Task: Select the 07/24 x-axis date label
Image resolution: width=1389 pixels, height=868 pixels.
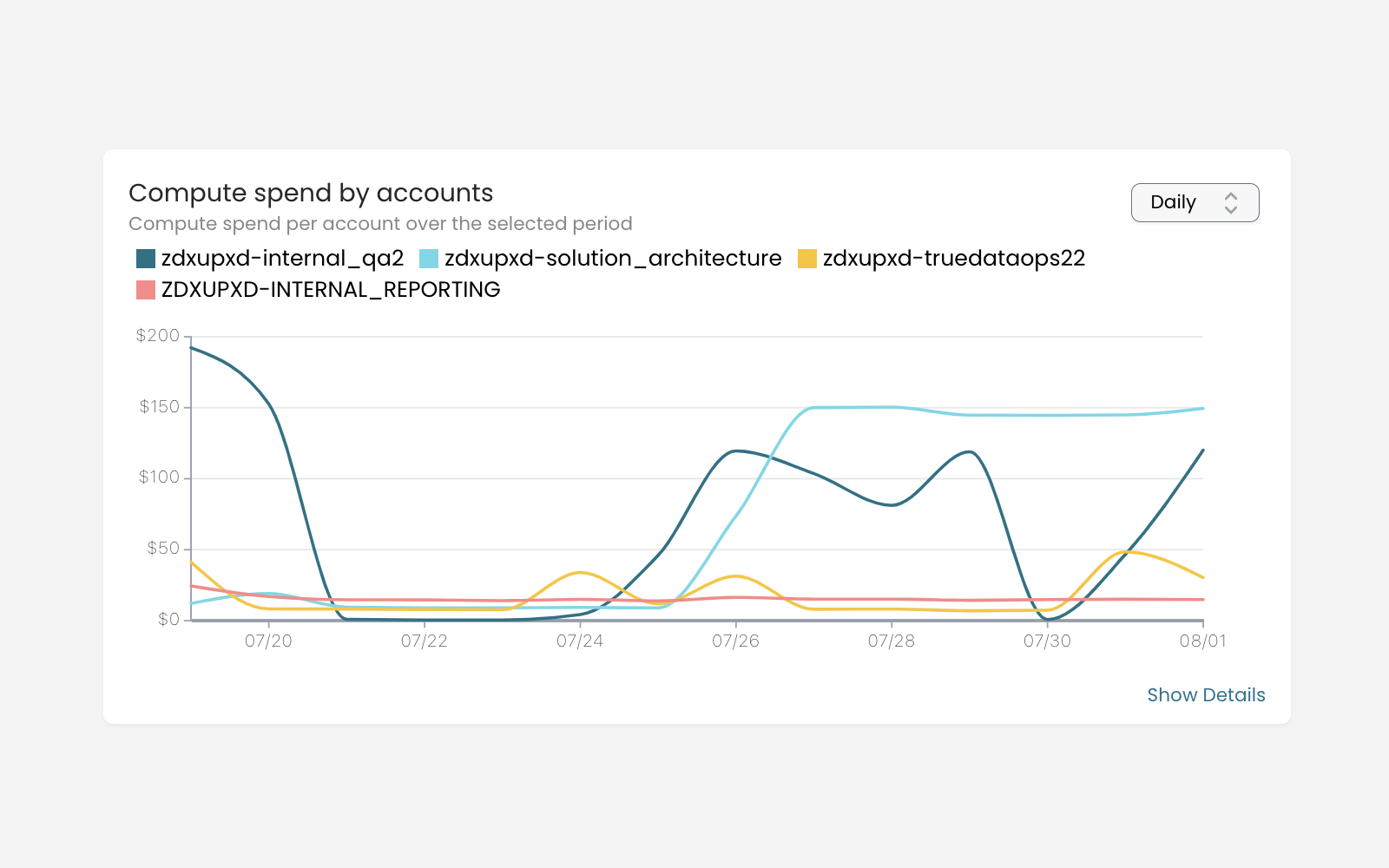Action: pos(580,641)
